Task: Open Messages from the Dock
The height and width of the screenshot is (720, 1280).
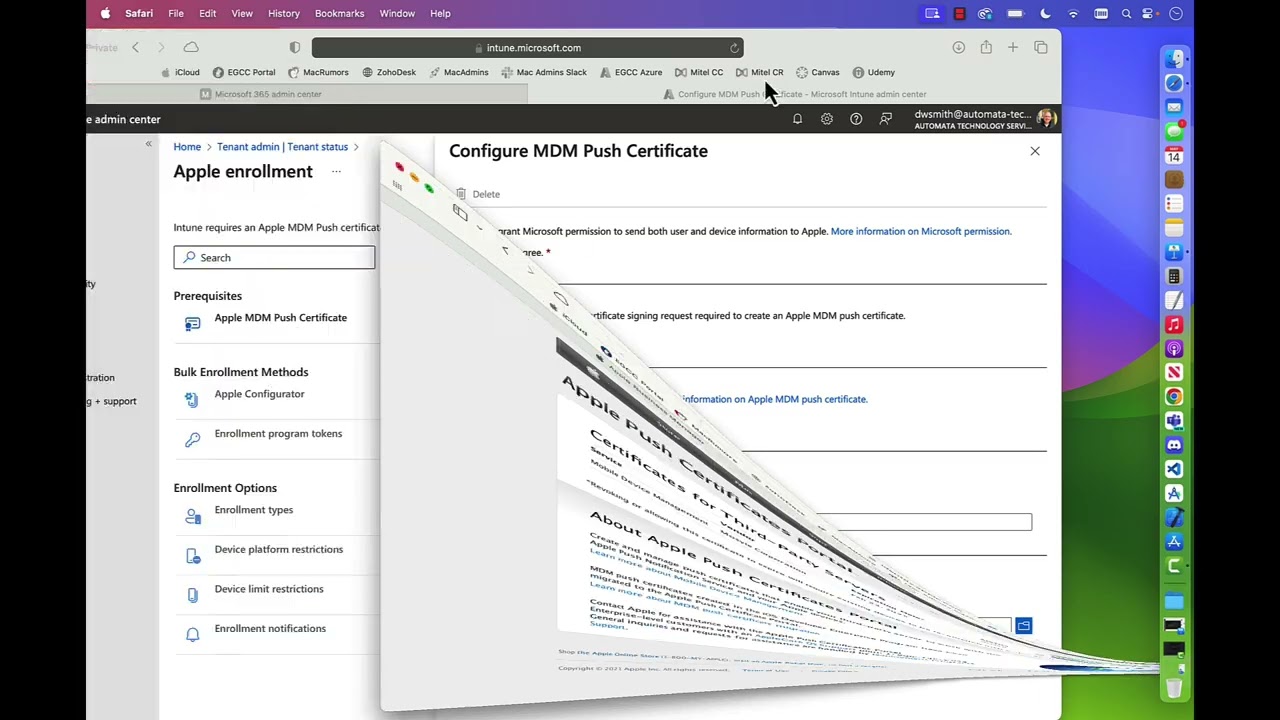Action: [x=1174, y=131]
